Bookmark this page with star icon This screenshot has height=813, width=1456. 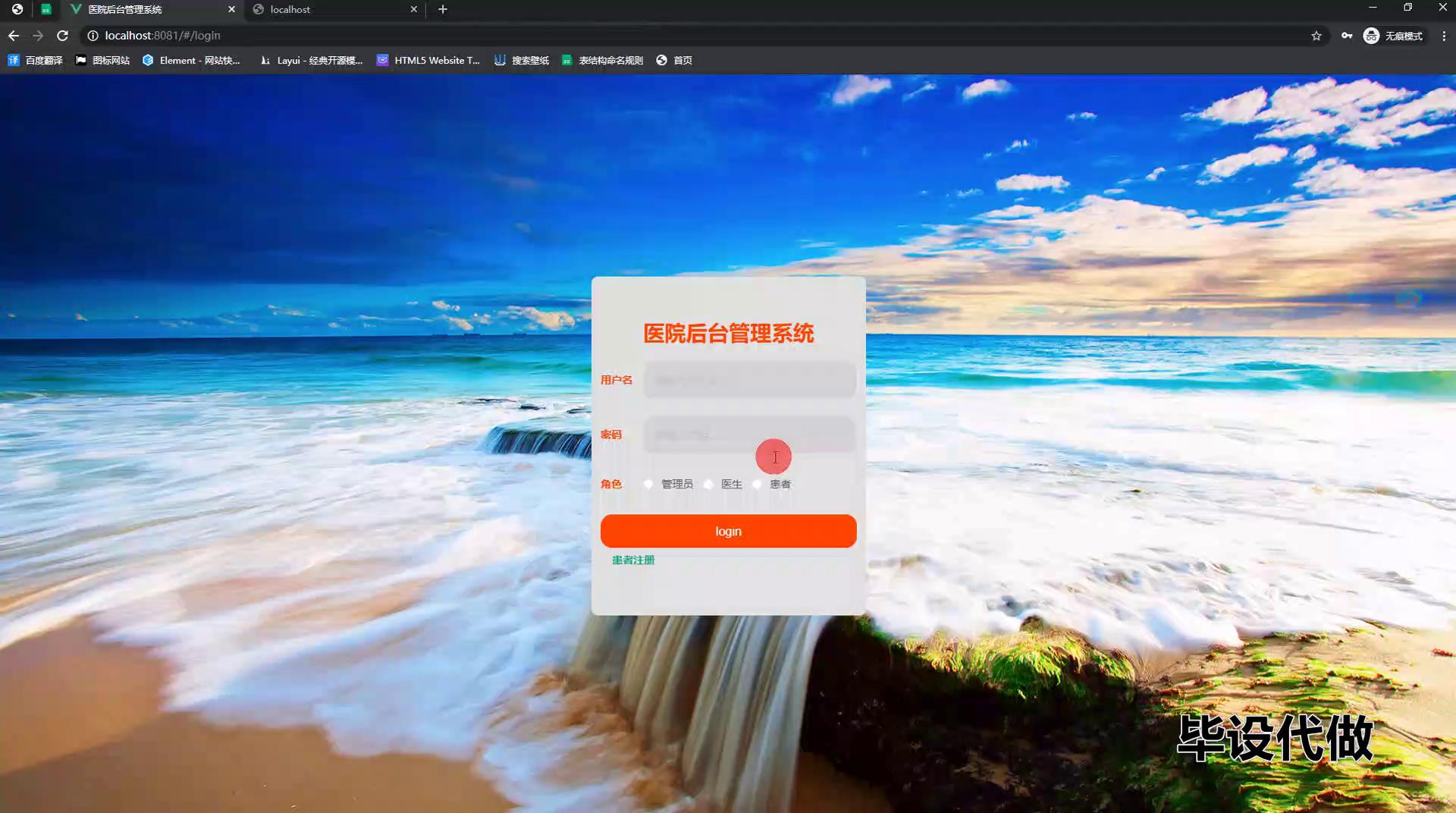pyautogui.click(x=1316, y=36)
